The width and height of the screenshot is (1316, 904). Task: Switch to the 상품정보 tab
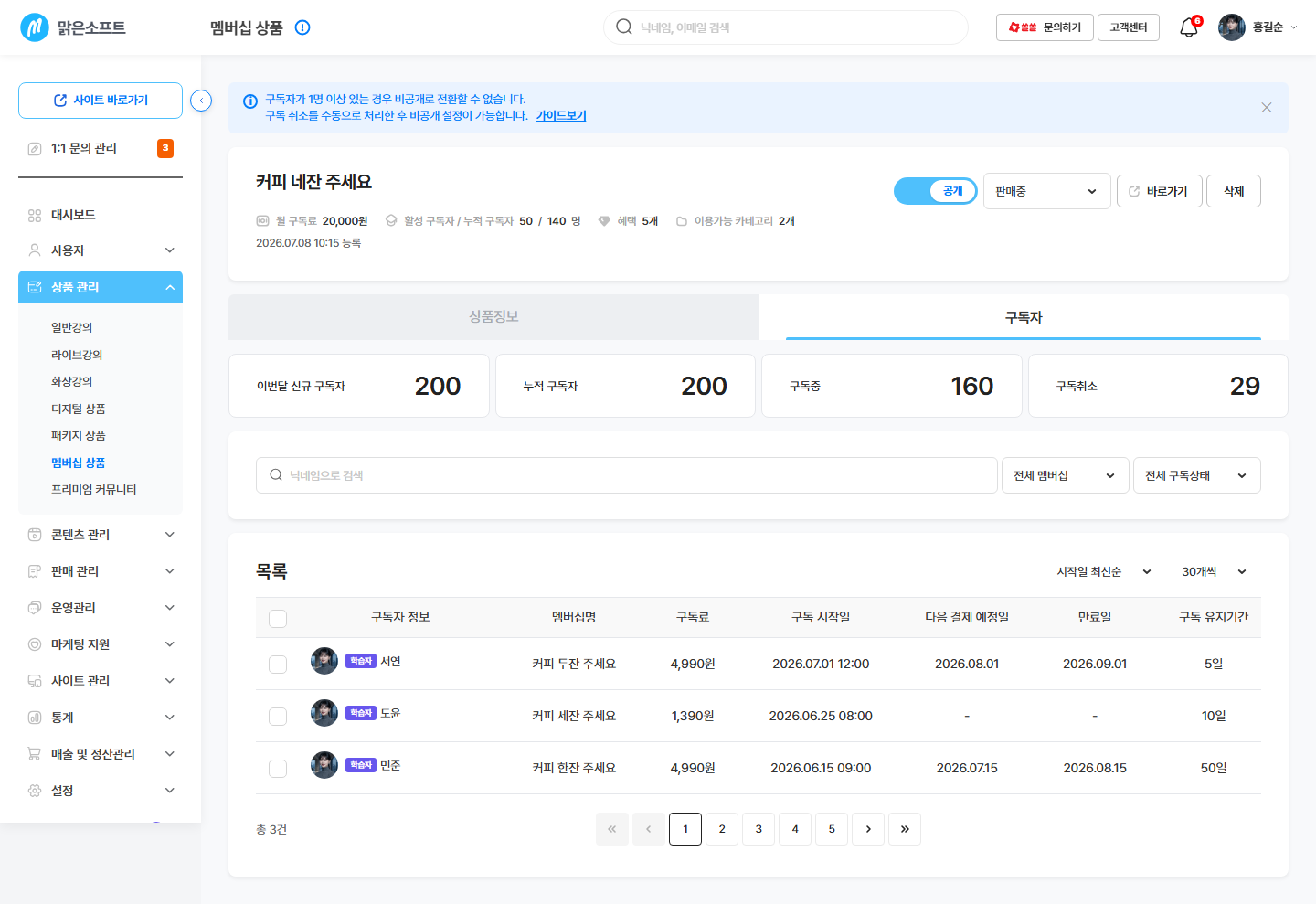(493, 317)
